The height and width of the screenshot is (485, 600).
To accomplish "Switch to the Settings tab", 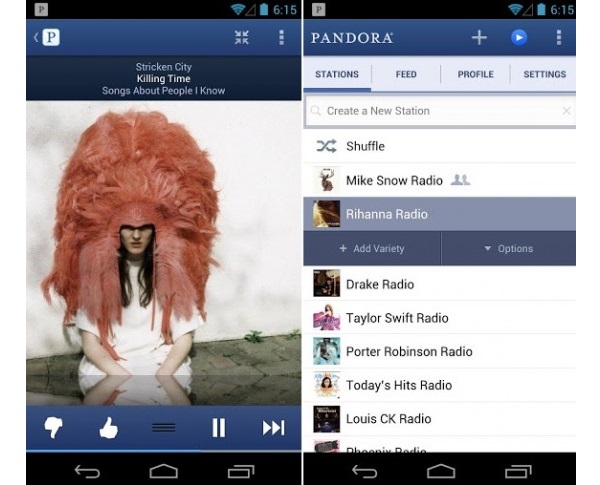I will click(x=544, y=74).
